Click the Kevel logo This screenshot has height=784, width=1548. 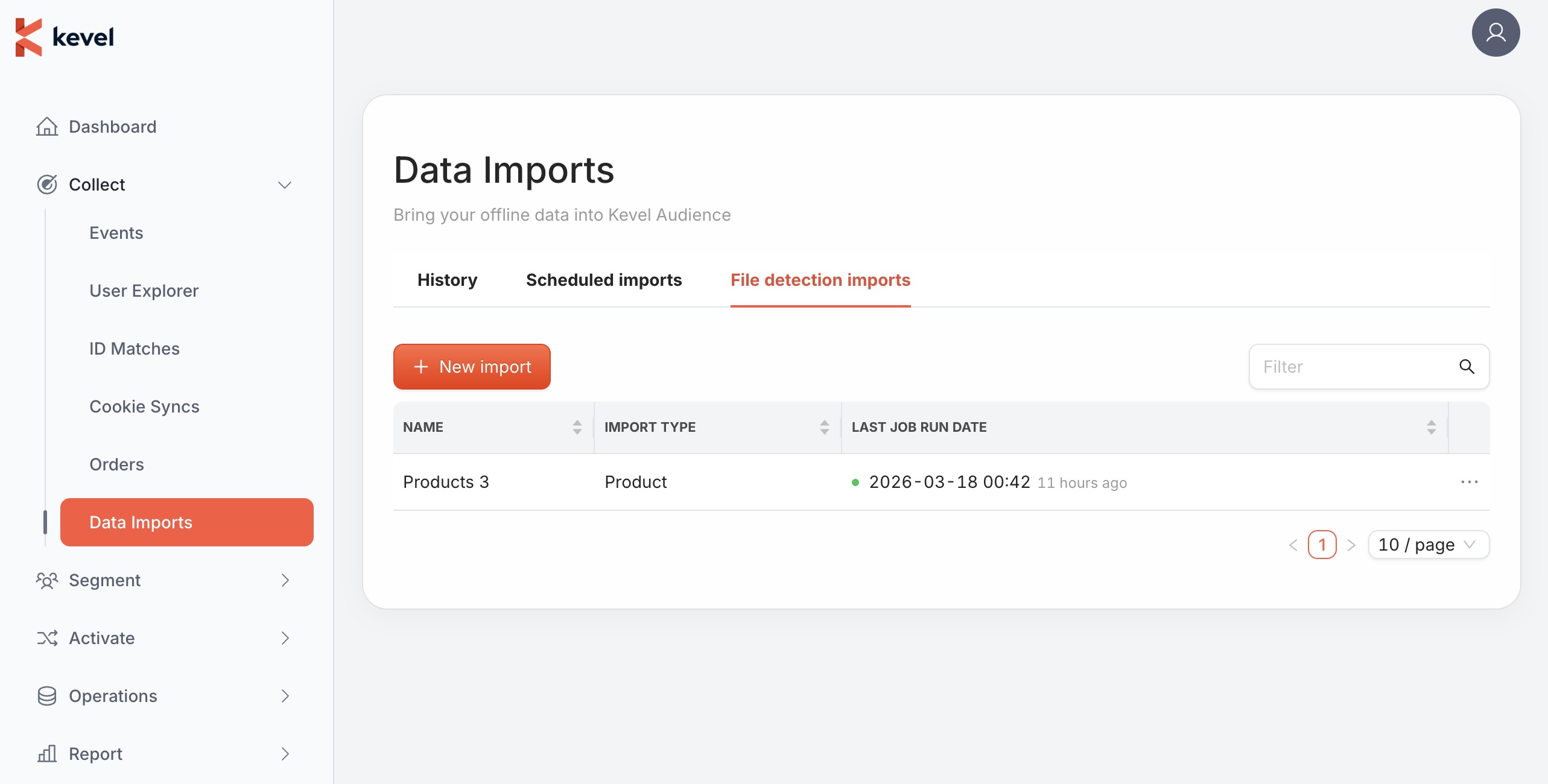tap(65, 37)
